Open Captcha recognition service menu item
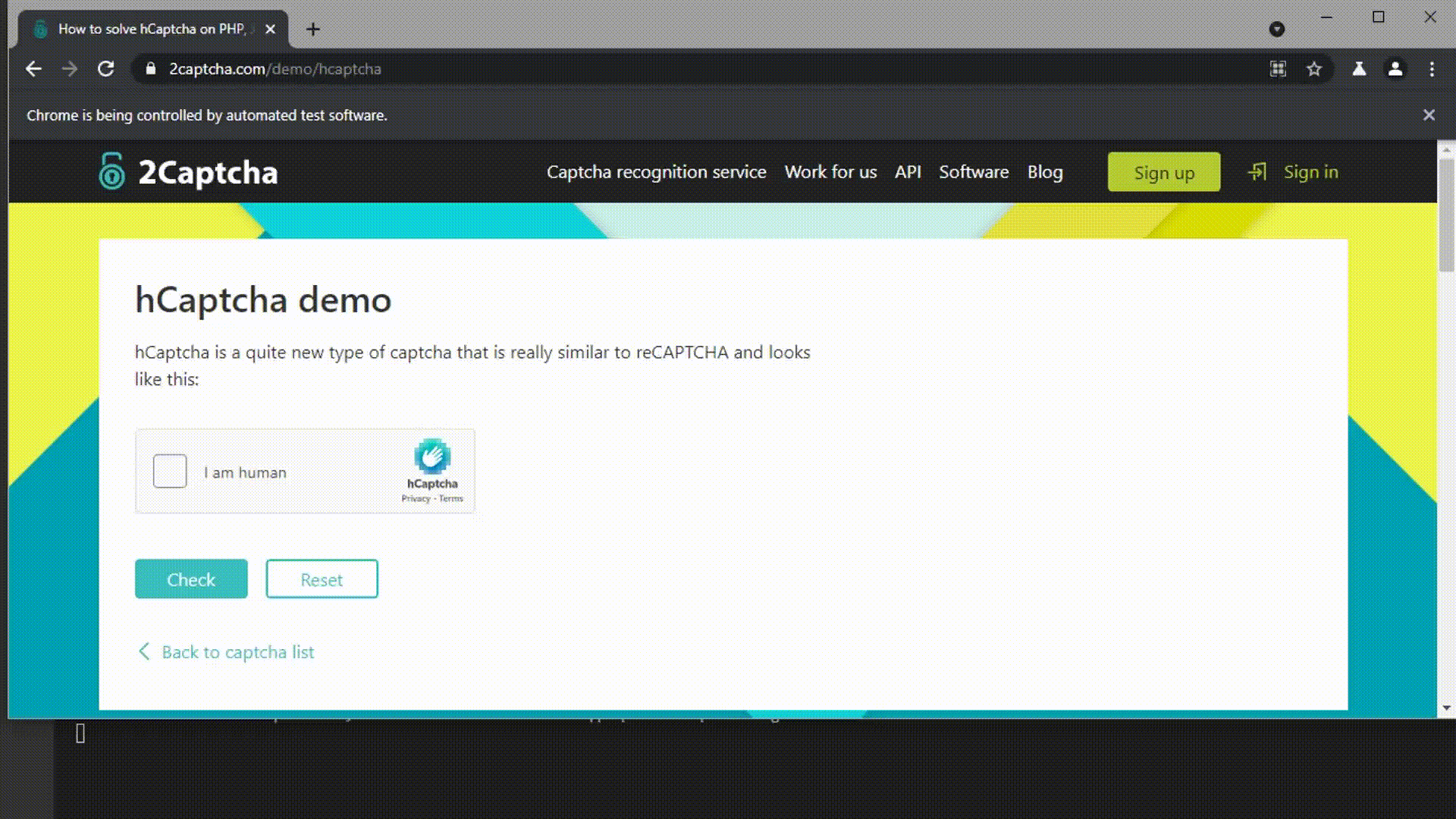 tap(656, 172)
